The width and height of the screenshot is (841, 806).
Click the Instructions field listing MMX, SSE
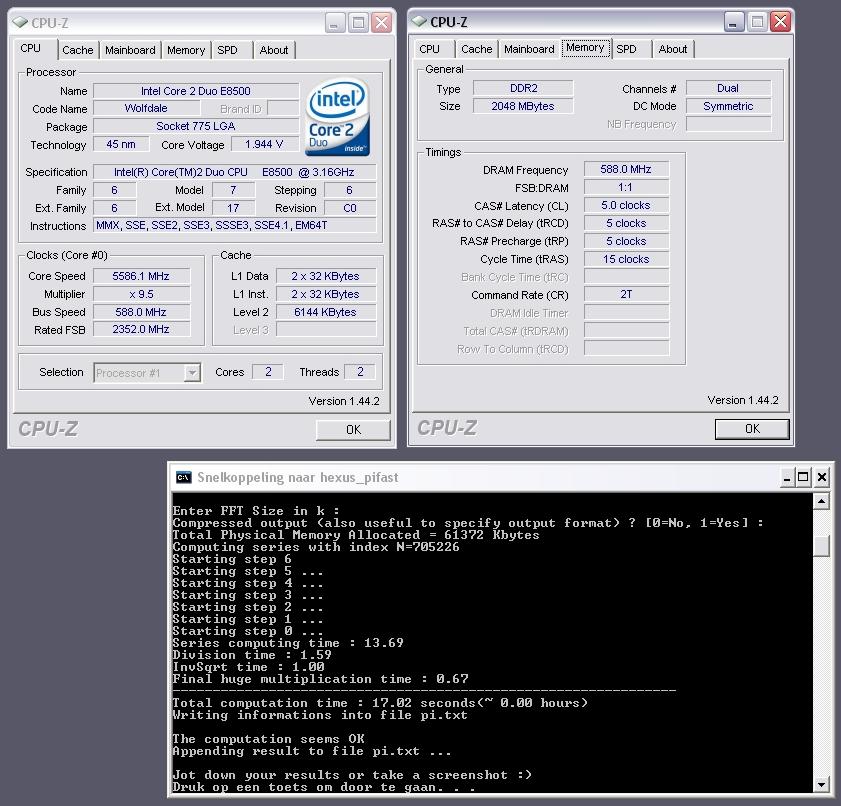235,225
